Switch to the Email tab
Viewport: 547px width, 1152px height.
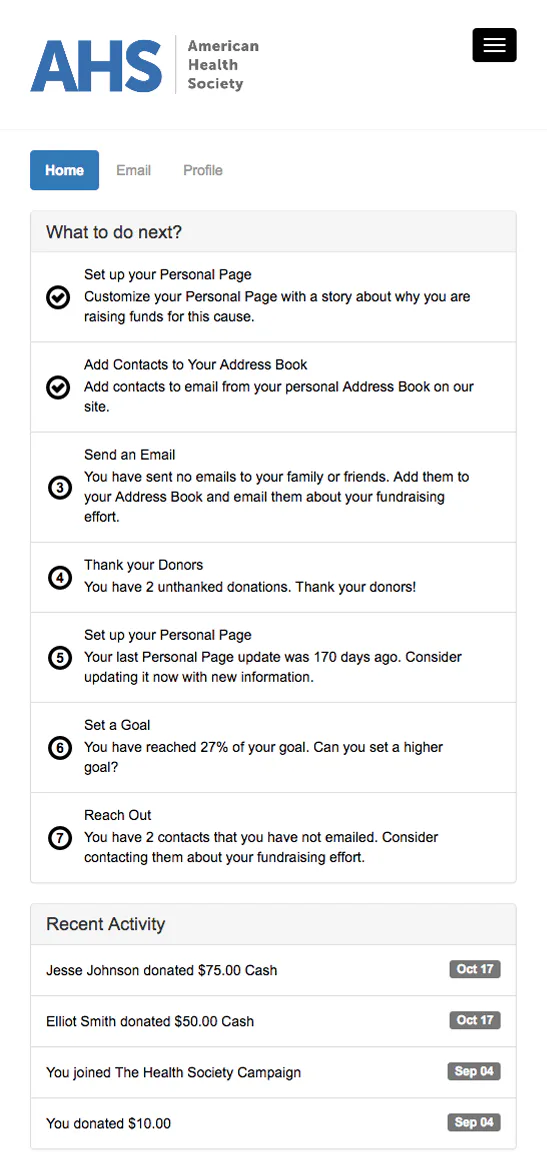(x=134, y=170)
